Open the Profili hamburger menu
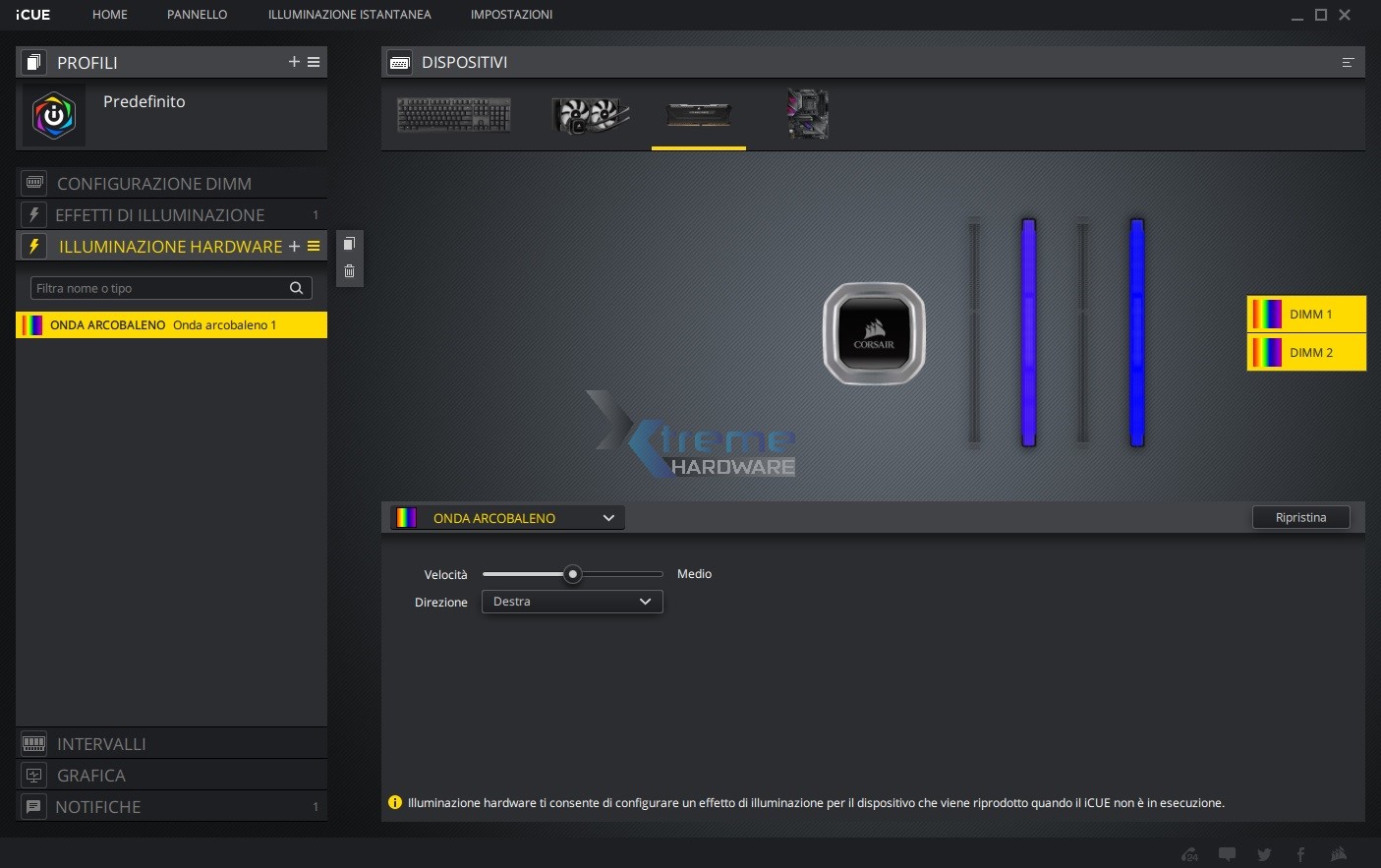 click(x=314, y=62)
